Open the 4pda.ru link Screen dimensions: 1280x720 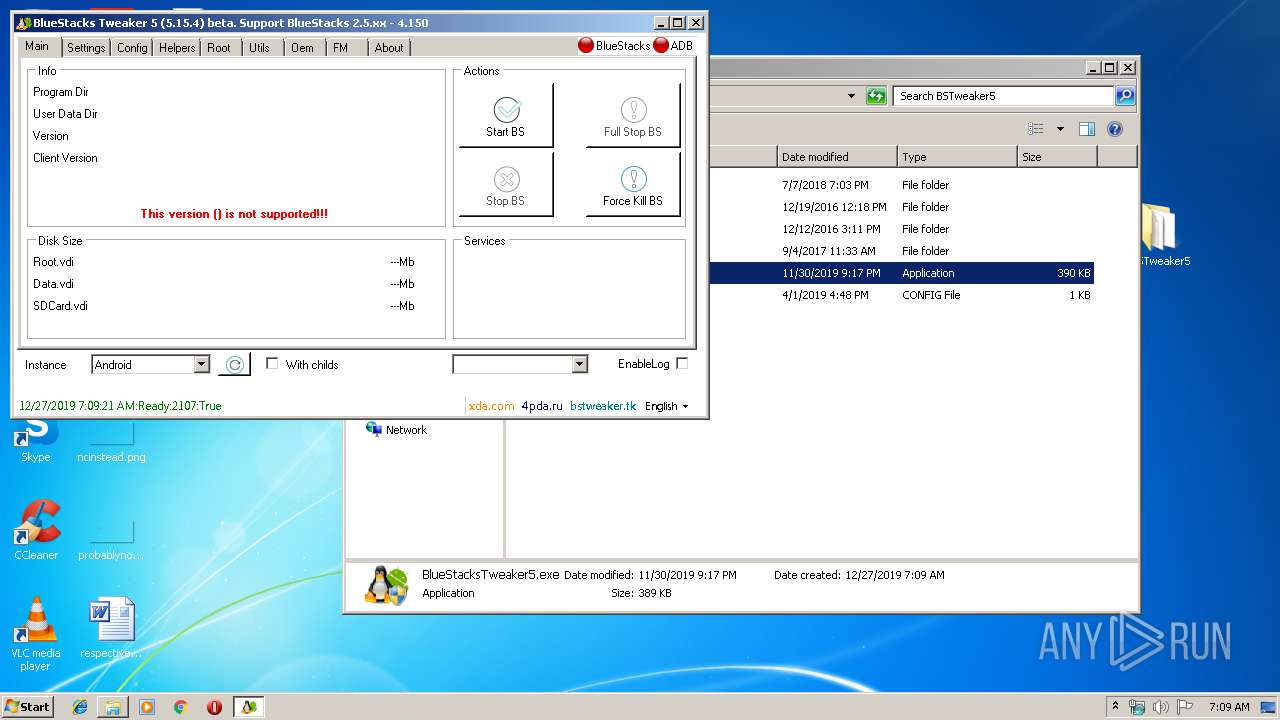(542, 406)
